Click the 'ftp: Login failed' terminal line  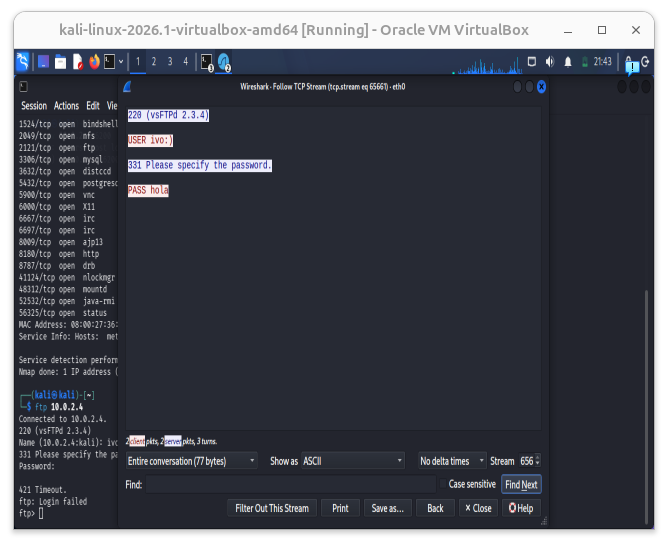tap(53, 502)
